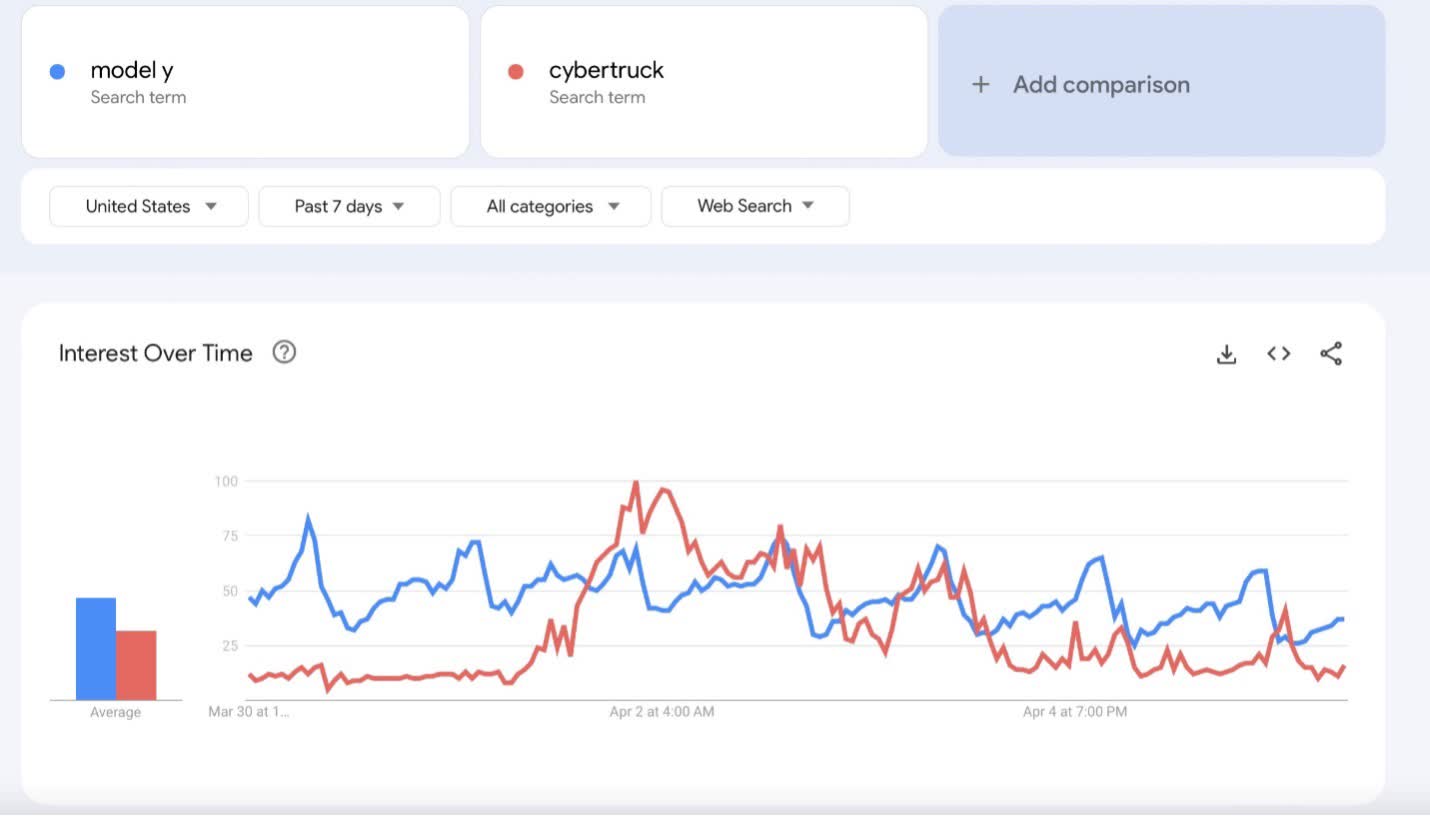This screenshot has height=818, width=1430.
Task: Click the blue dot next to model y
Action: pos(58,71)
